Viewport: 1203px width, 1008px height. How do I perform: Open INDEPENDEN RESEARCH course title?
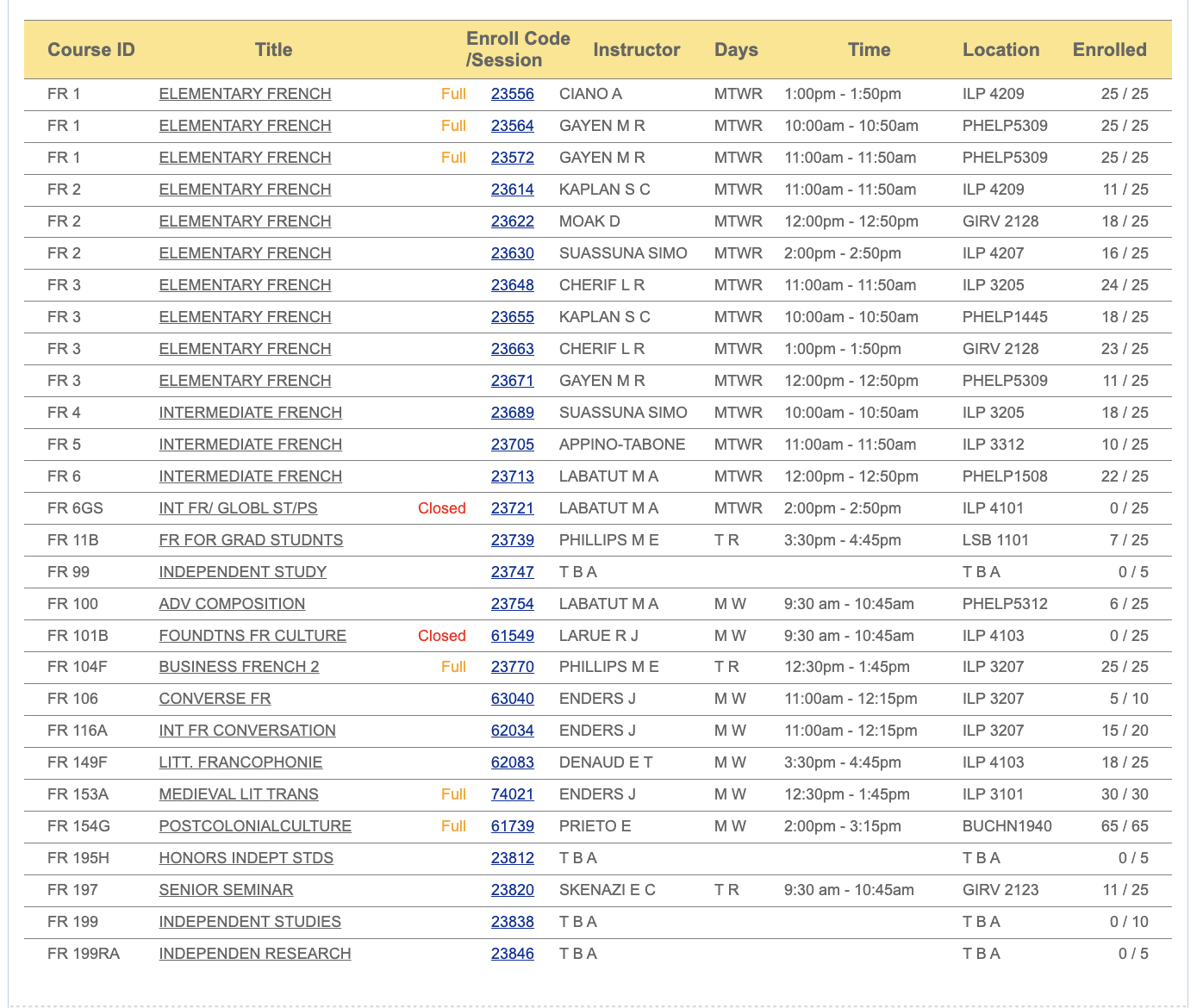pos(255,954)
